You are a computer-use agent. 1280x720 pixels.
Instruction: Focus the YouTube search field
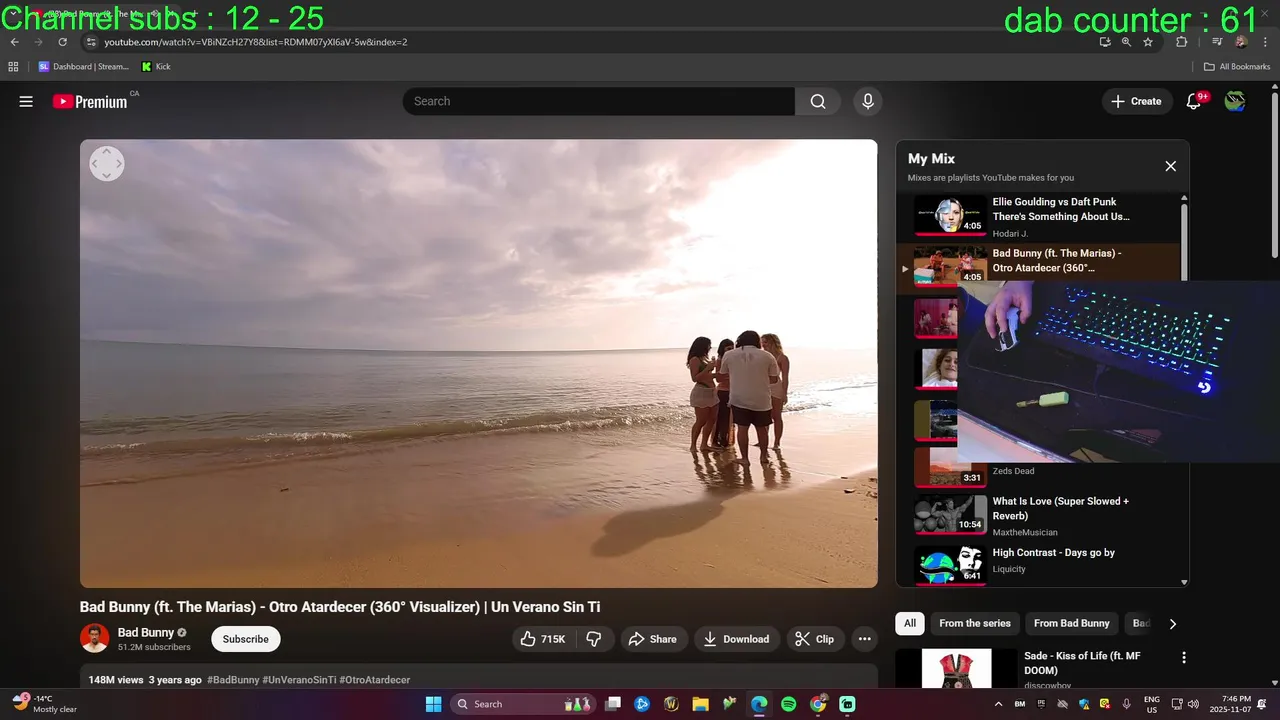click(600, 101)
